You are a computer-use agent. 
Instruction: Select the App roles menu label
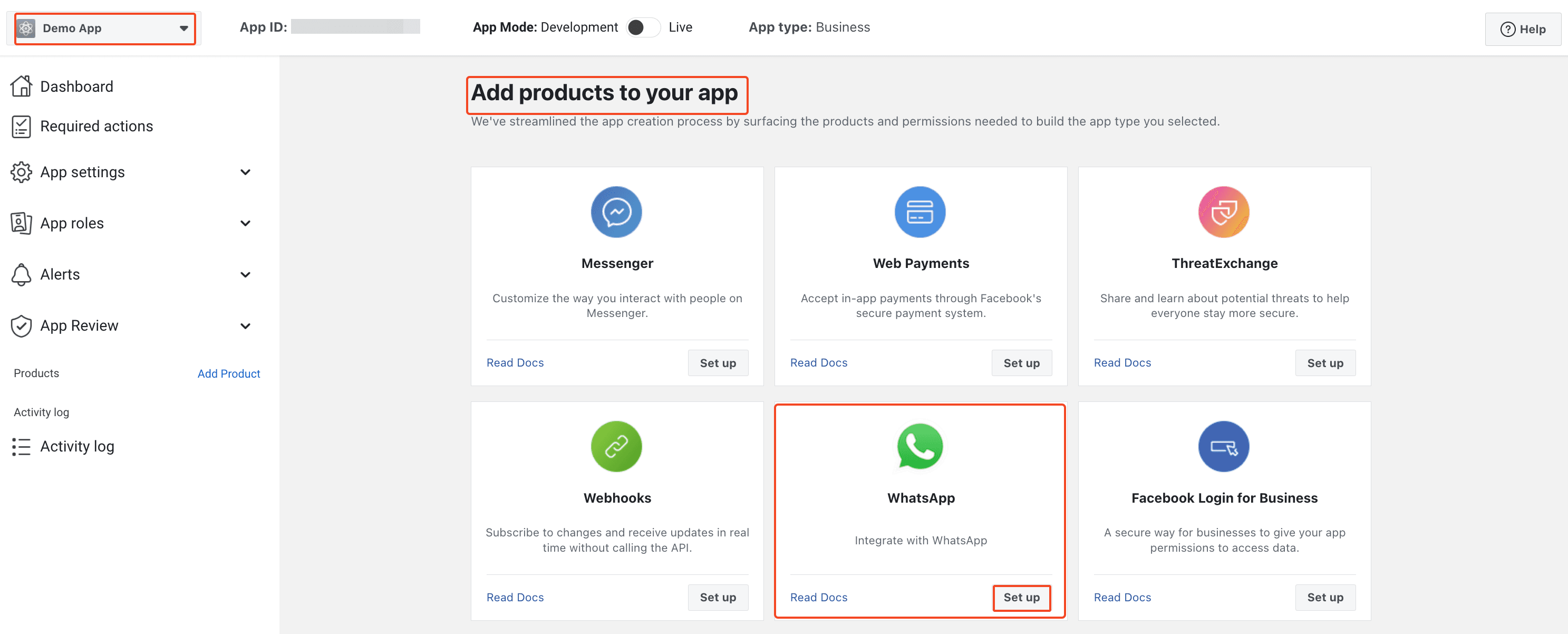(x=72, y=224)
